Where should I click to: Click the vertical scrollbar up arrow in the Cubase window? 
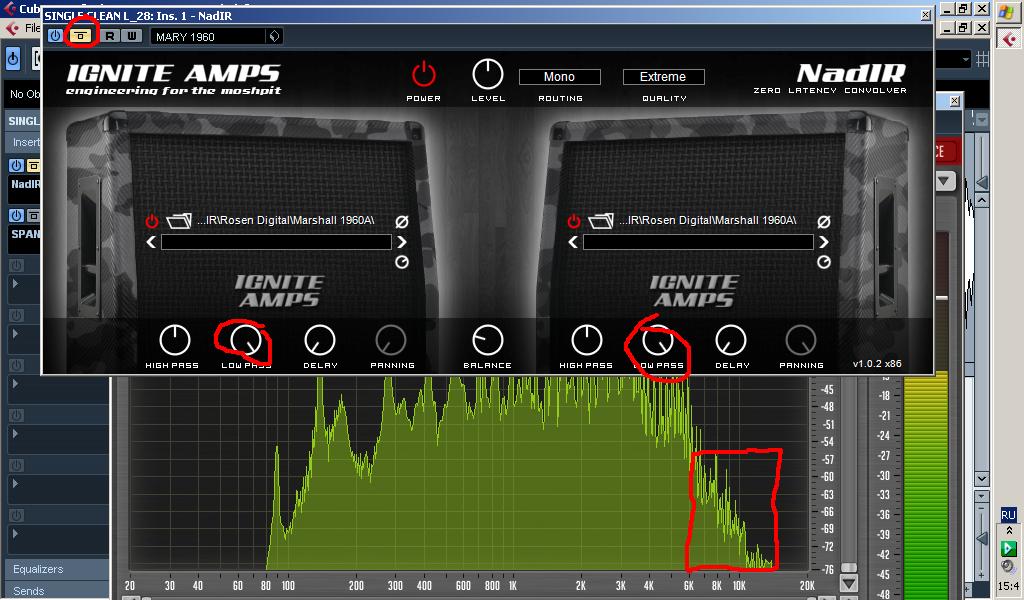[982, 199]
